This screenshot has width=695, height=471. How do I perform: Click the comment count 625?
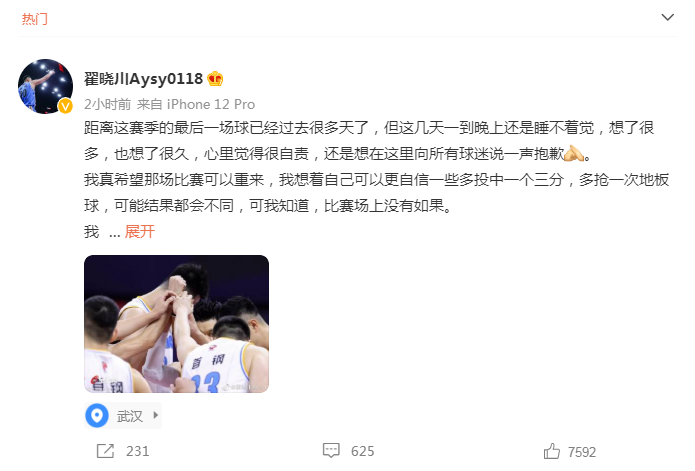pyautogui.click(x=363, y=452)
